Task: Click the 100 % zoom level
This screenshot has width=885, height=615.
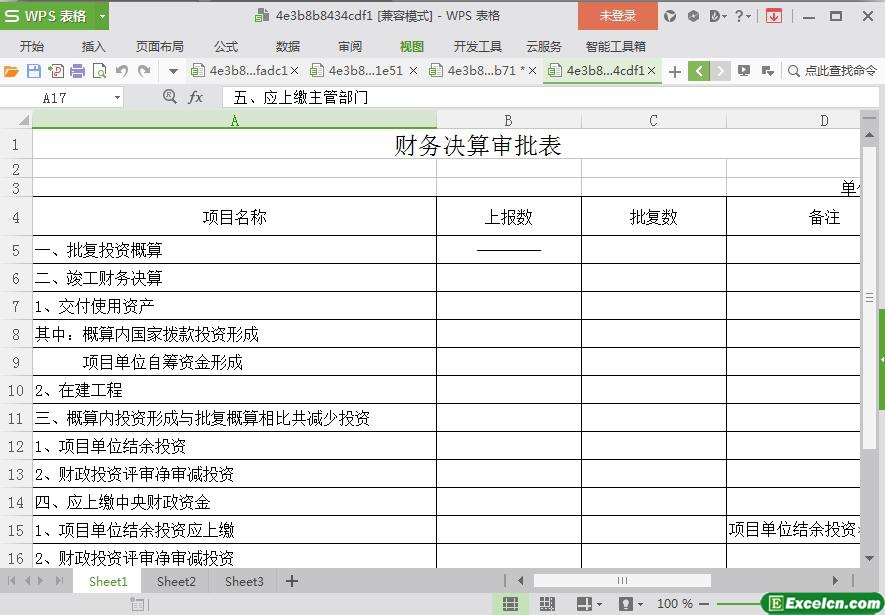Action: click(675, 604)
